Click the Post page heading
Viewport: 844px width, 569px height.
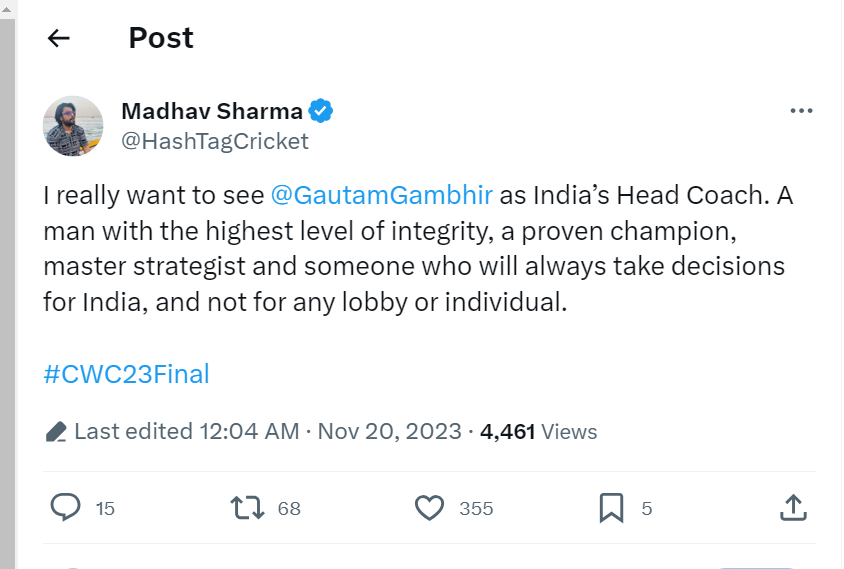pyautogui.click(x=161, y=38)
